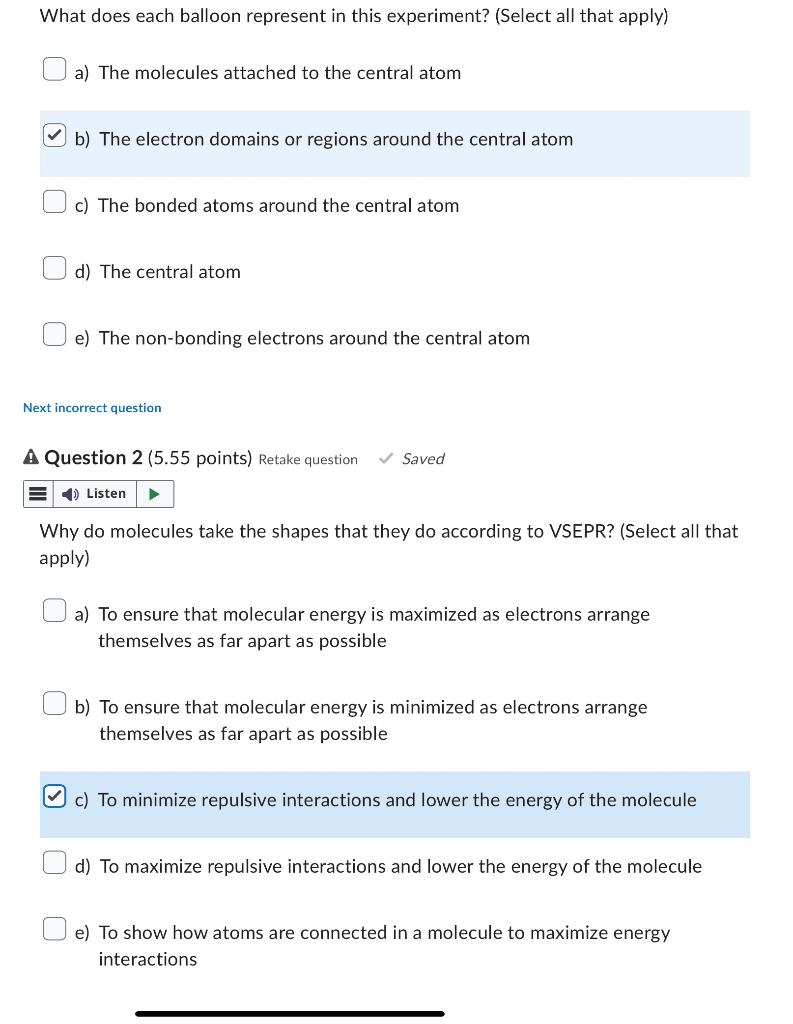This screenshot has height=1024, width=793.
Task: Tick option e about atoms connected
Action: click(54, 929)
